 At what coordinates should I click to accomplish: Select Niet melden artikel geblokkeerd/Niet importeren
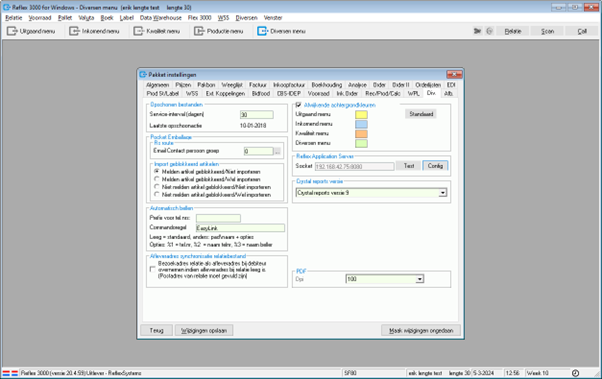point(157,187)
